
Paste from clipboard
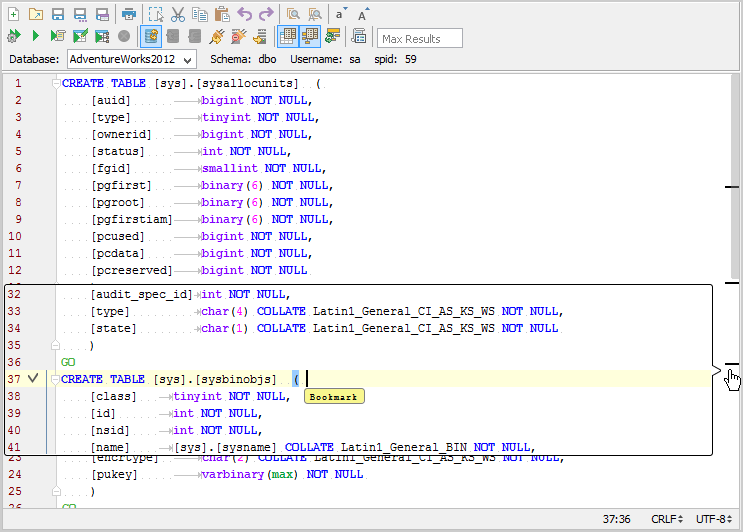pos(222,14)
